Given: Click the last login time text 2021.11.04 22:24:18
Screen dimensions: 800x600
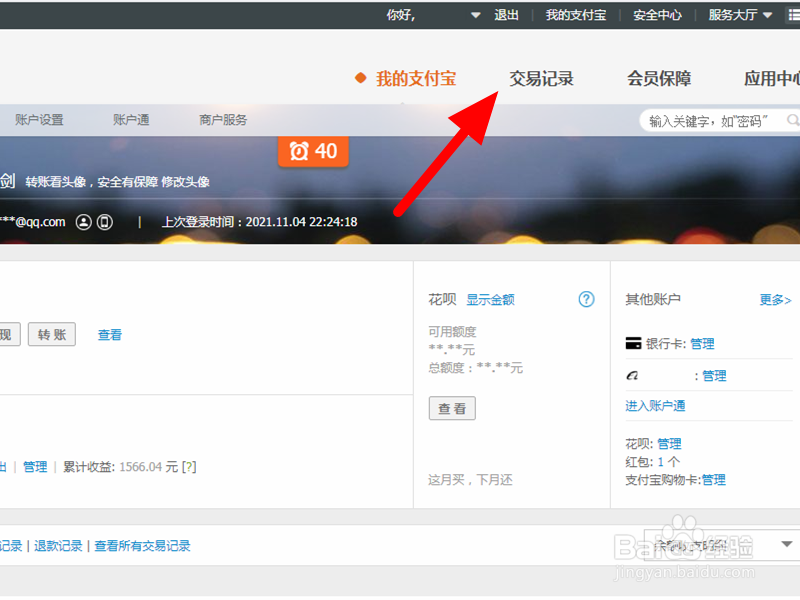Looking at the screenshot, I should pyautogui.click(x=302, y=222).
